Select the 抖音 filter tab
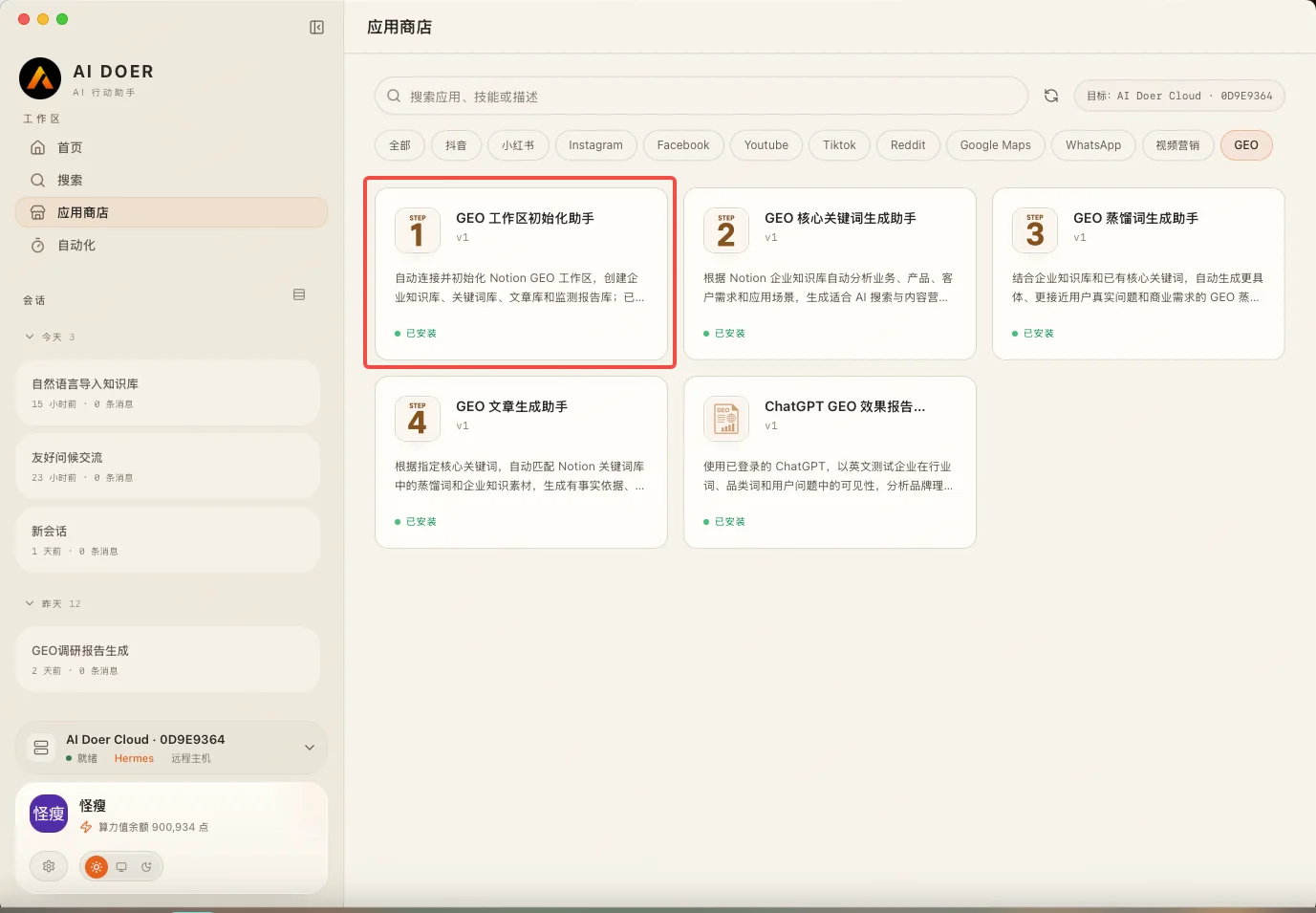This screenshot has height=913, width=1316. click(456, 145)
